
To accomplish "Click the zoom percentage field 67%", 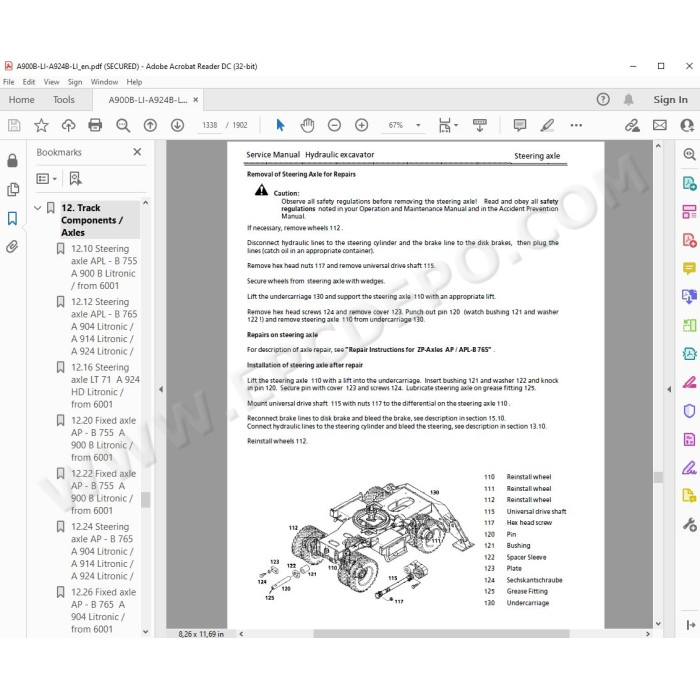I will (x=395, y=125).
